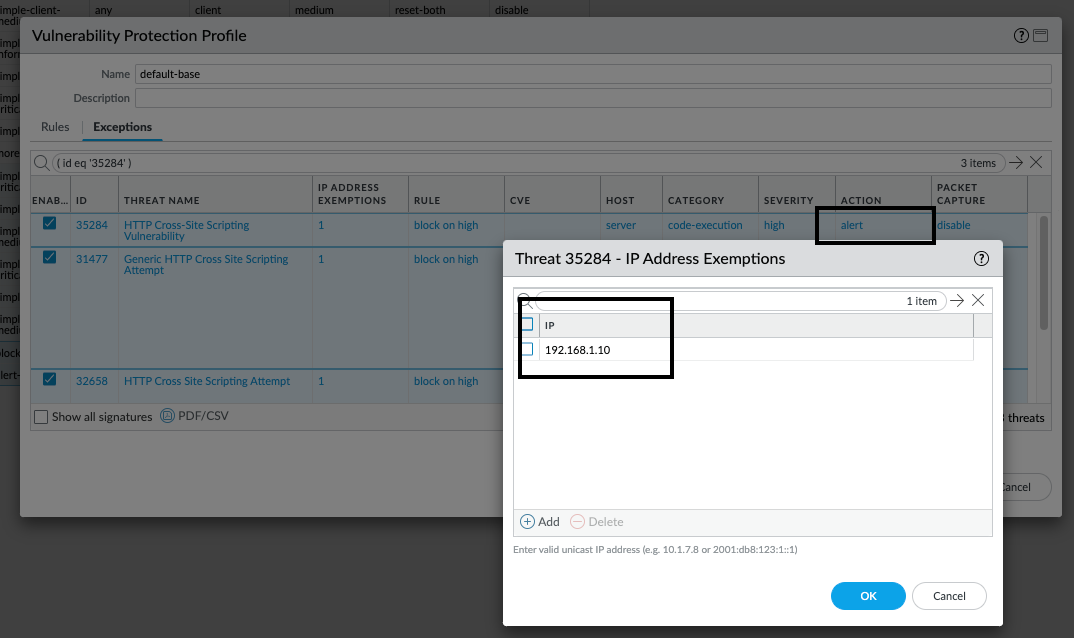Enable Show all signatures checkbox
This screenshot has width=1074, height=638.
point(41,417)
